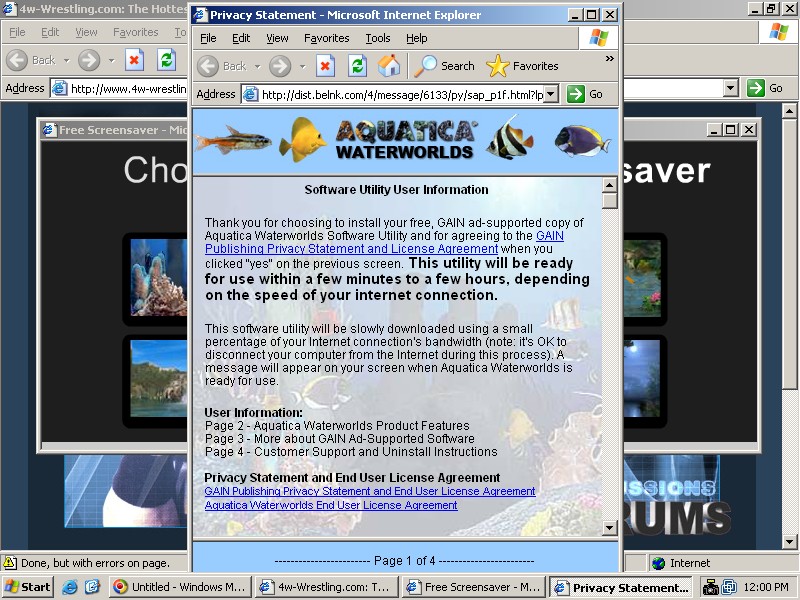Click the Aquatica Waterworlds banner logo
The height and width of the screenshot is (600, 800).
[405, 139]
